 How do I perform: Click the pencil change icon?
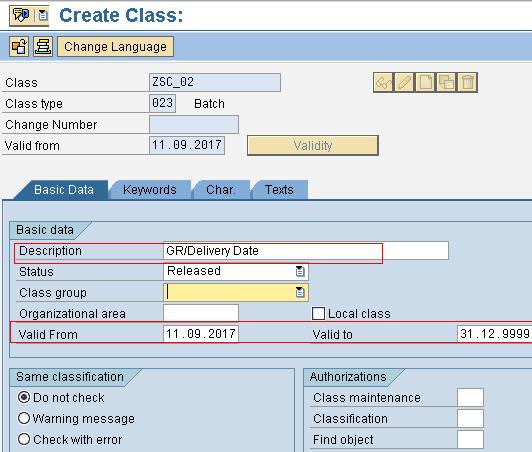[404, 82]
